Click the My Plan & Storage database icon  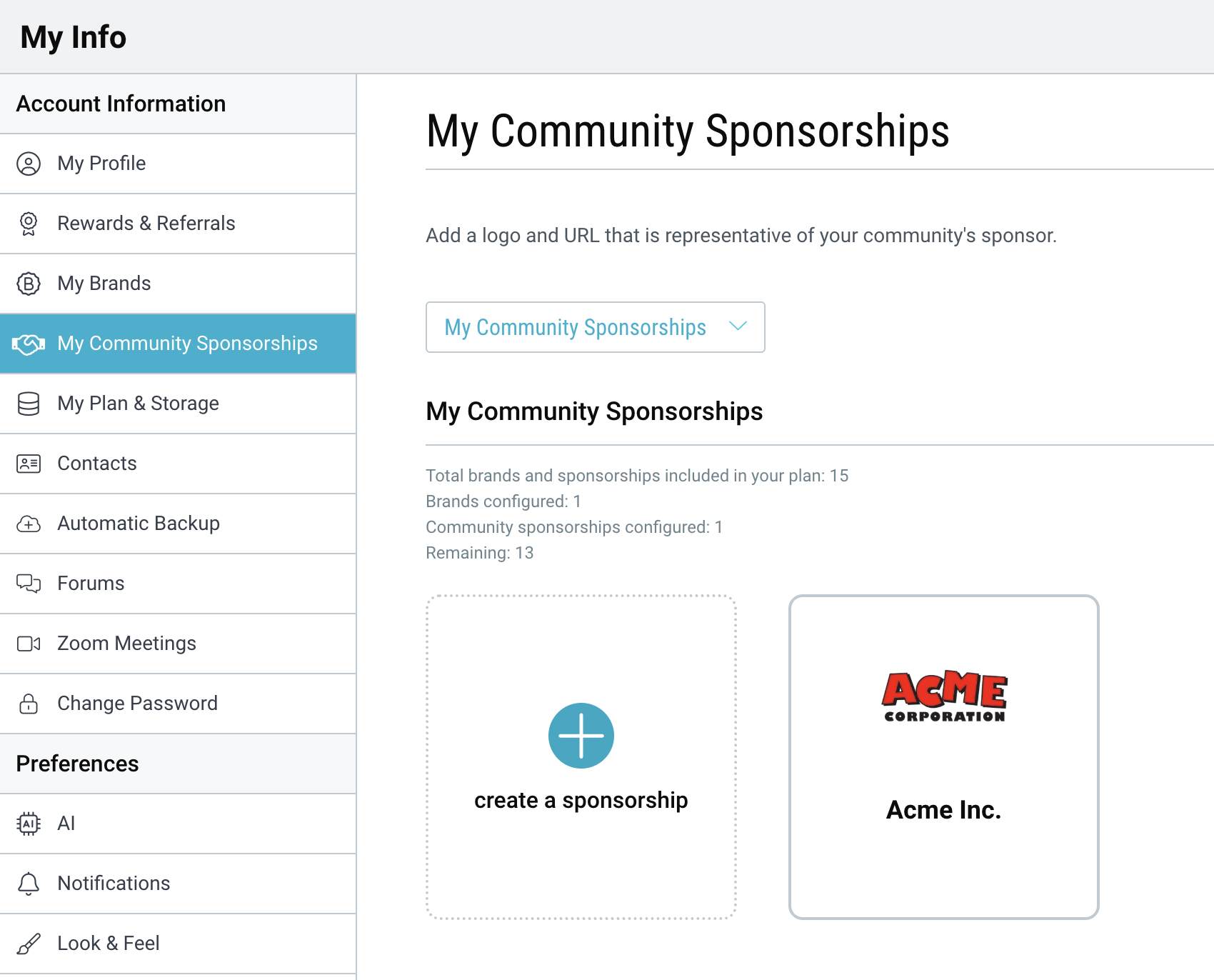pyautogui.click(x=29, y=404)
